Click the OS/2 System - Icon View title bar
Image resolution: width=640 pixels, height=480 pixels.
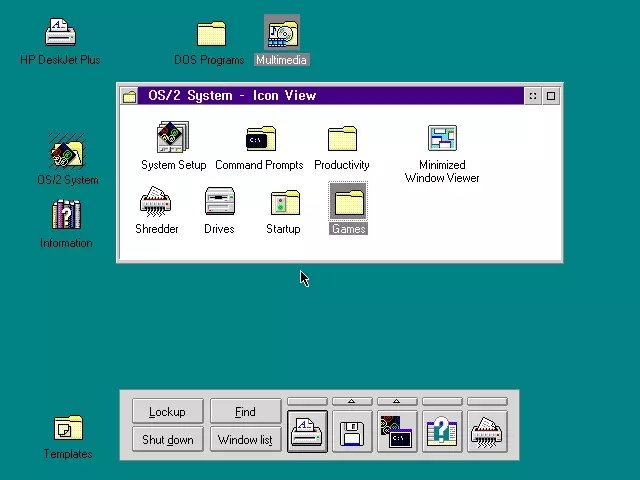click(x=330, y=96)
